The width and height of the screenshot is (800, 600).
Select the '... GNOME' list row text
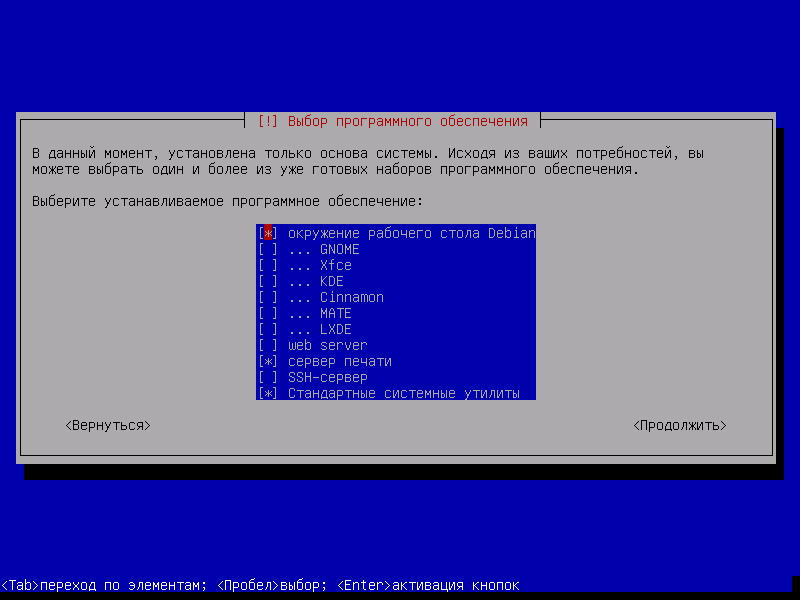point(324,249)
